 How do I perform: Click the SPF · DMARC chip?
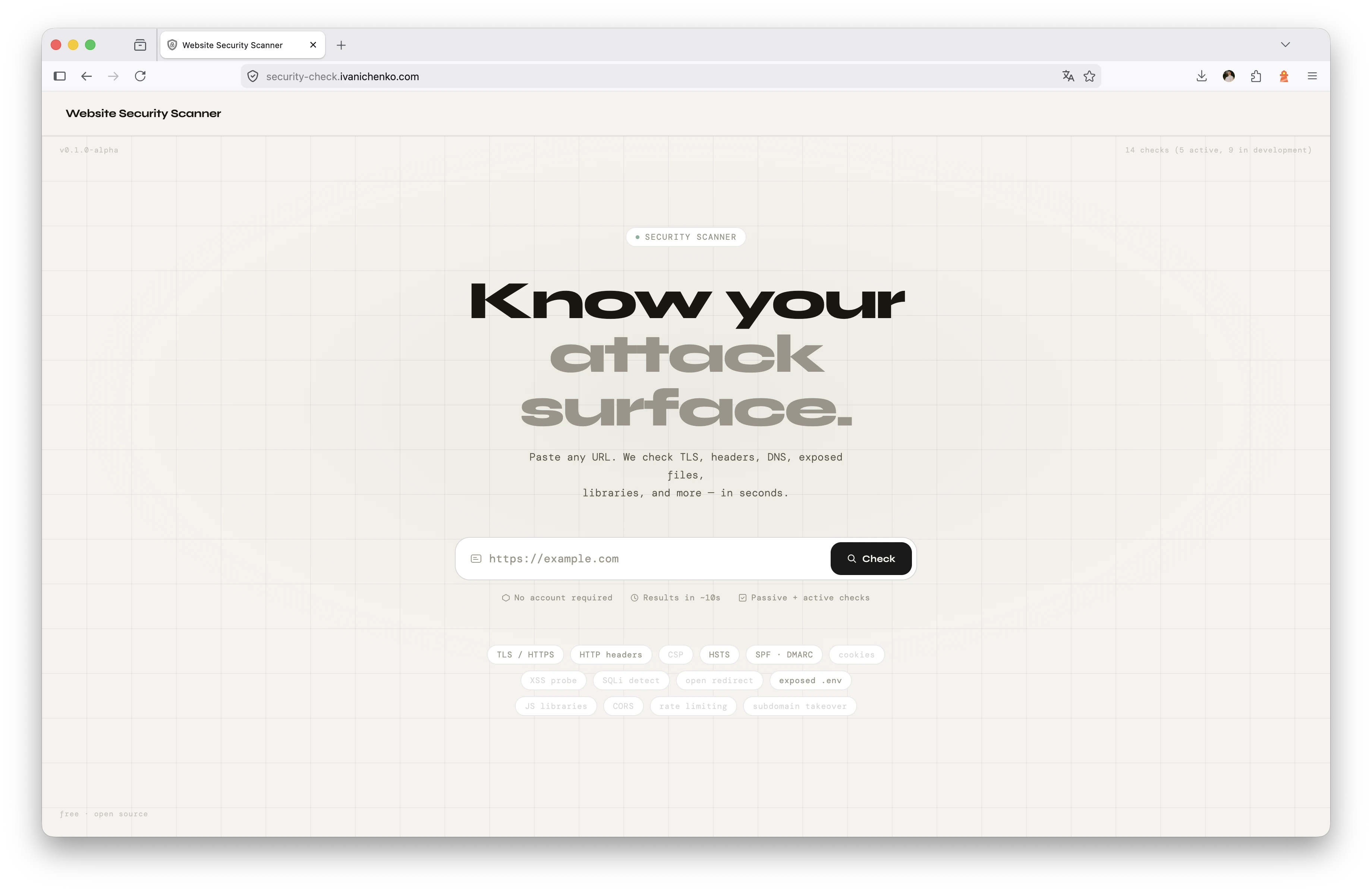pyautogui.click(x=784, y=655)
